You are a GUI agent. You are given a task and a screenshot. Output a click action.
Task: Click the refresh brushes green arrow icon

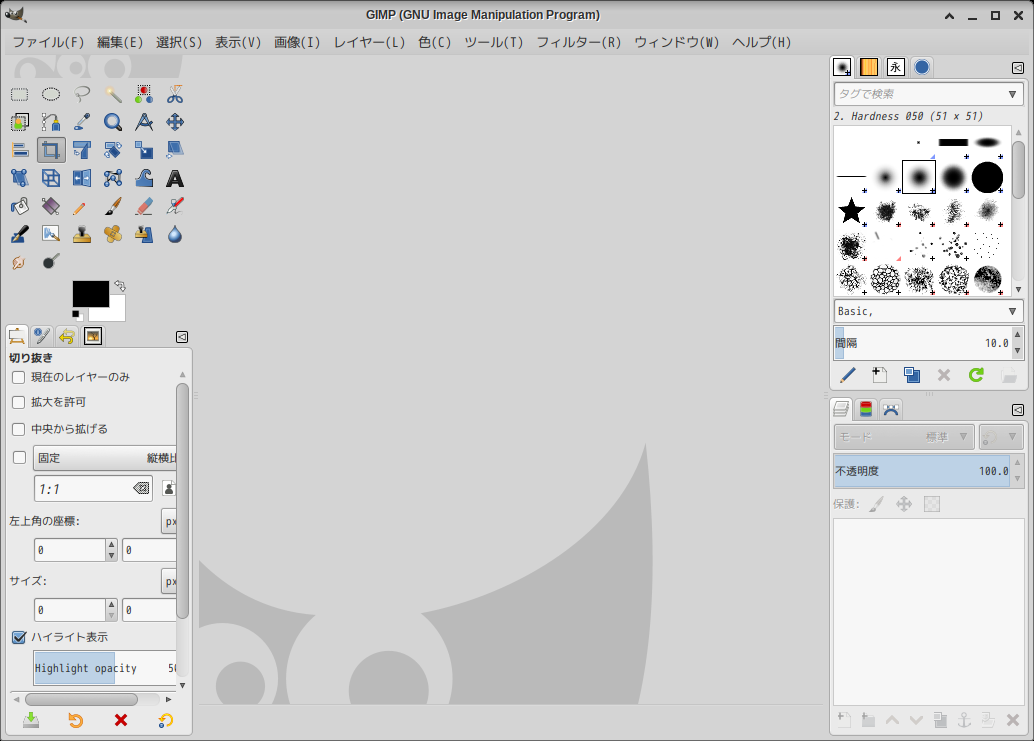[976, 375]
